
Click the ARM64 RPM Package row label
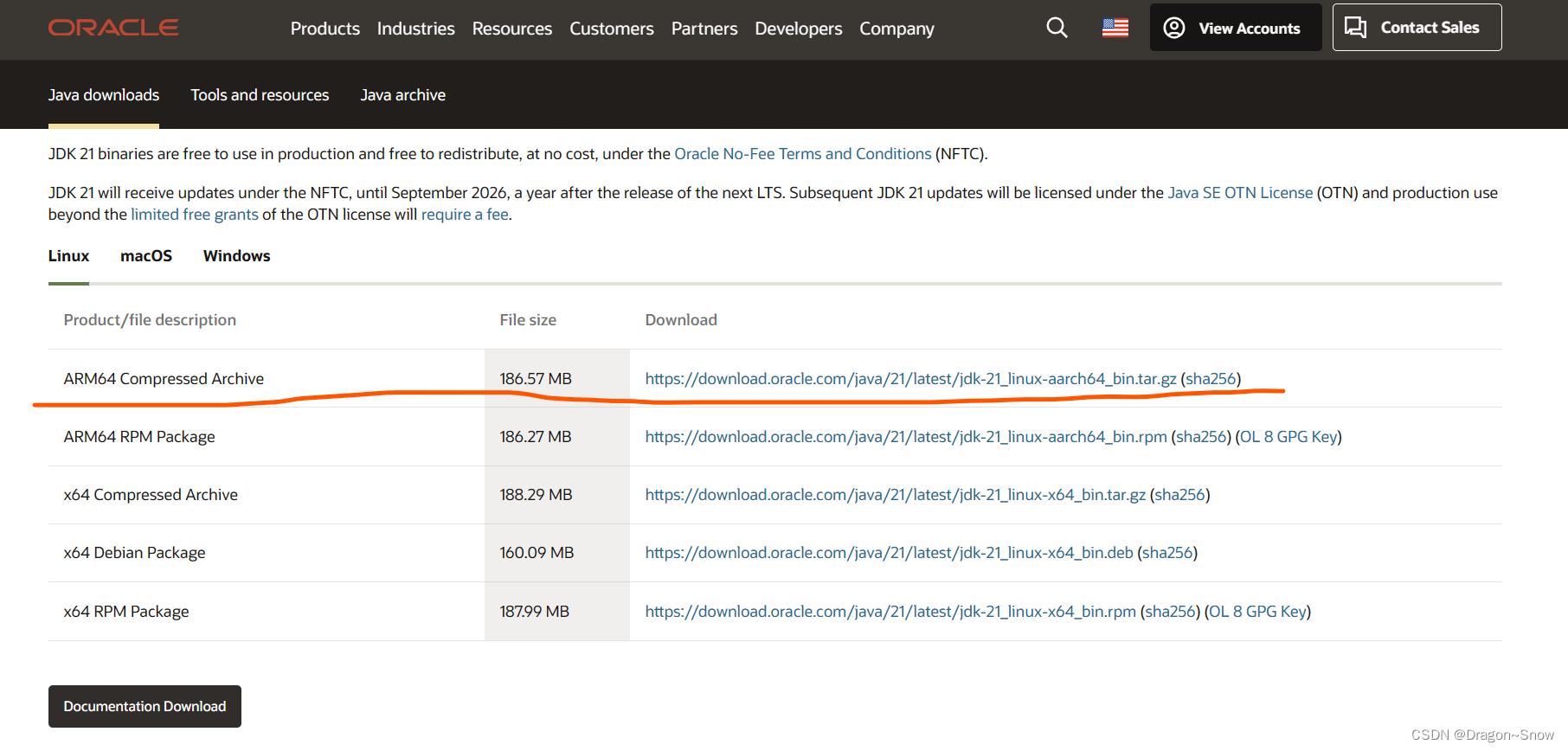139,437
